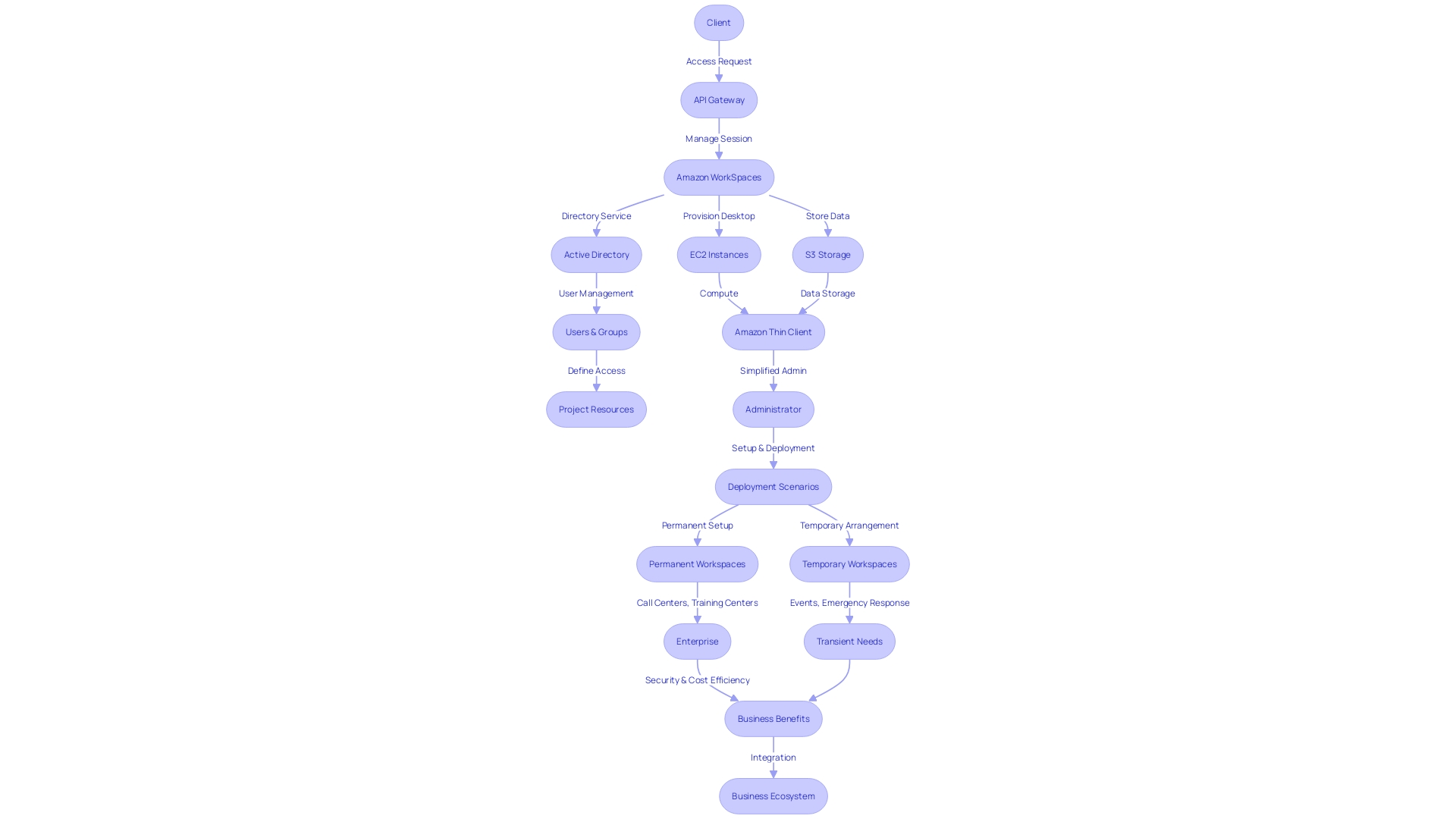Click the EC2 Instances node
The height and width of the screenshot is (819, 1456).
coord(718,254)
